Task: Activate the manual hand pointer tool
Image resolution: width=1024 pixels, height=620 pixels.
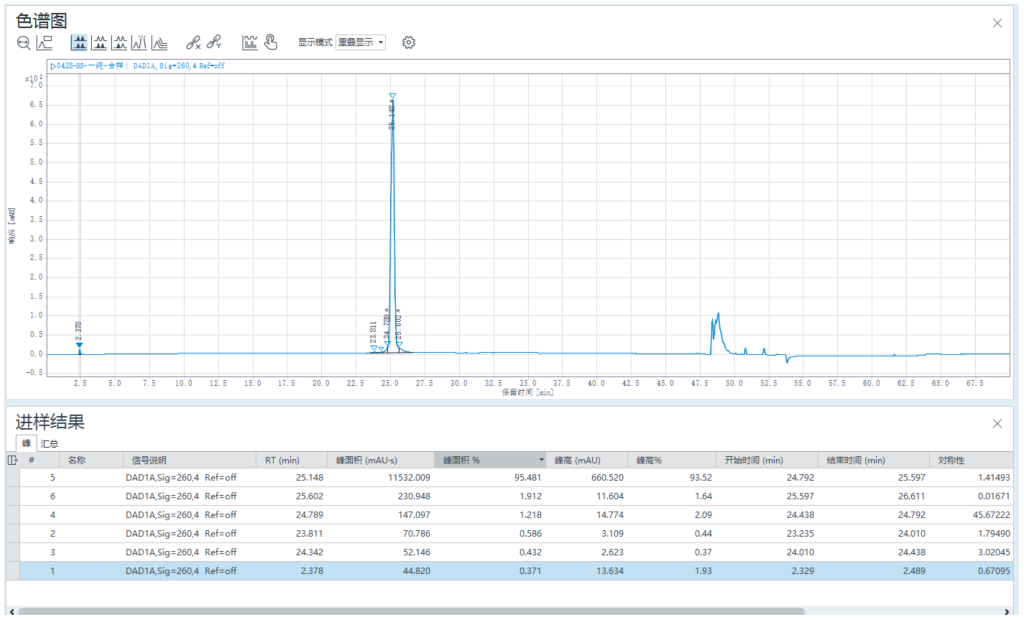Action: [x=270, y=43]
